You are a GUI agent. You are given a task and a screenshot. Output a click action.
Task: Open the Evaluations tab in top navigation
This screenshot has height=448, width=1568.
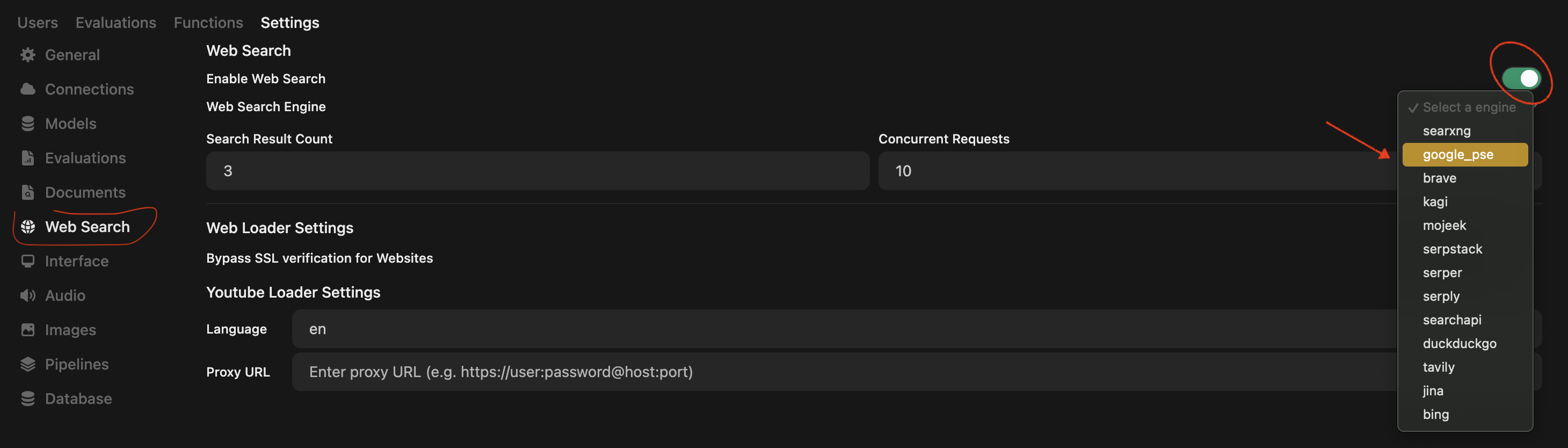tap(115, 23)
